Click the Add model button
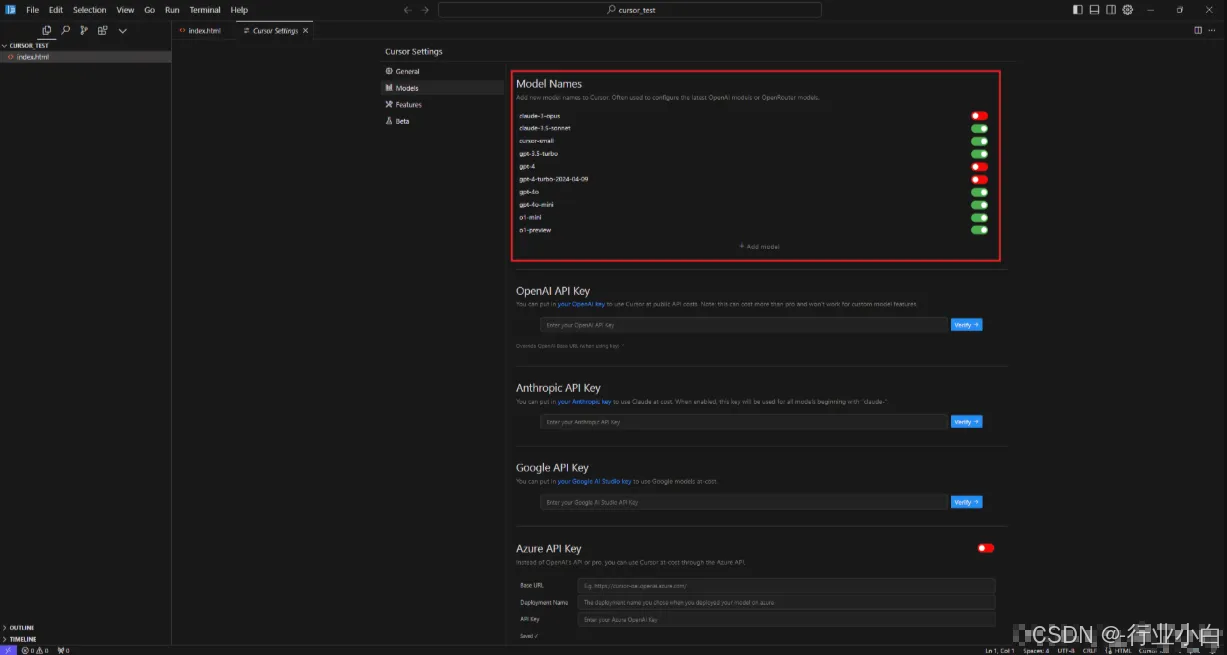This screenshot has height=655, width=1227. [x=759, y=246]
